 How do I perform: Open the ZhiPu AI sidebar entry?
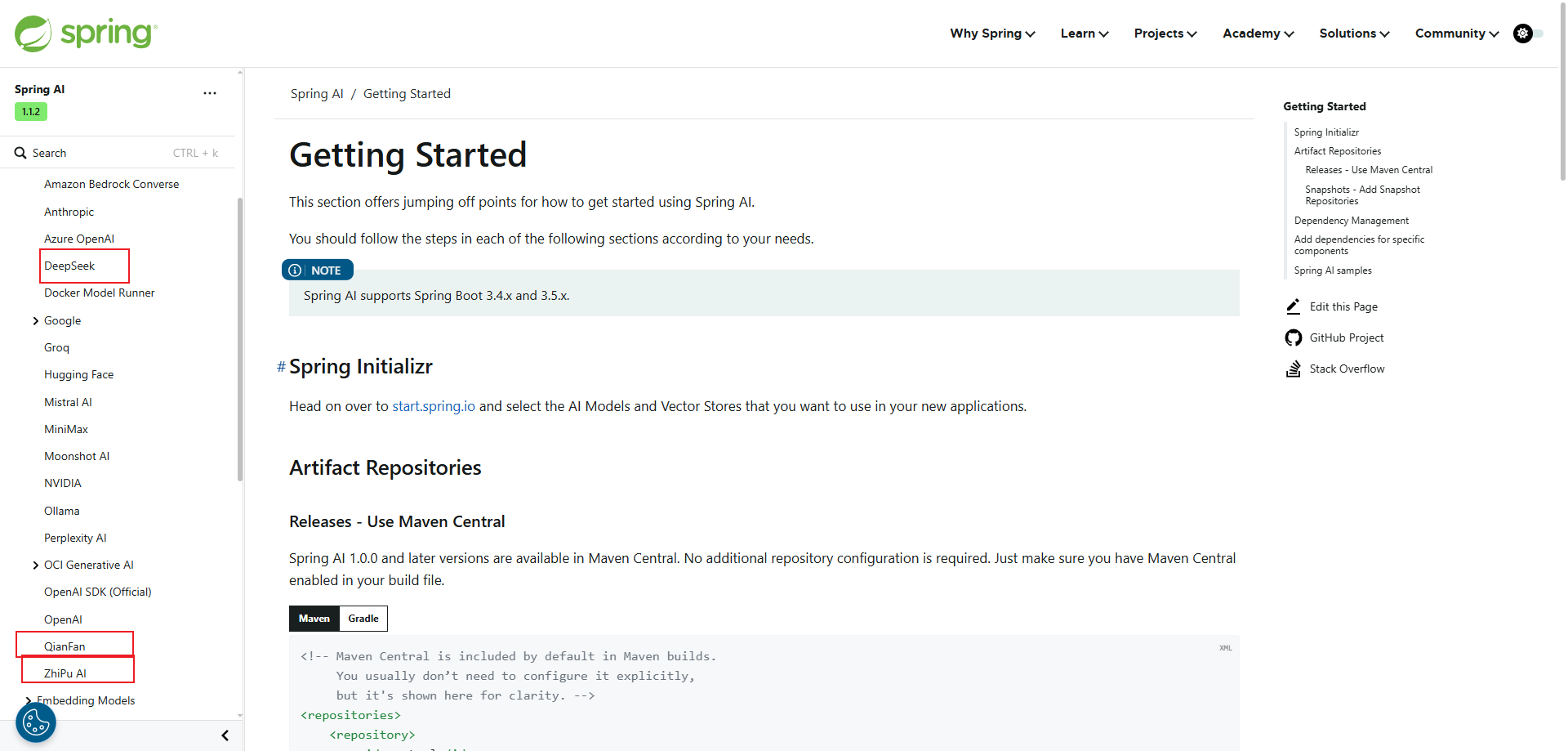tap(65, 673)
